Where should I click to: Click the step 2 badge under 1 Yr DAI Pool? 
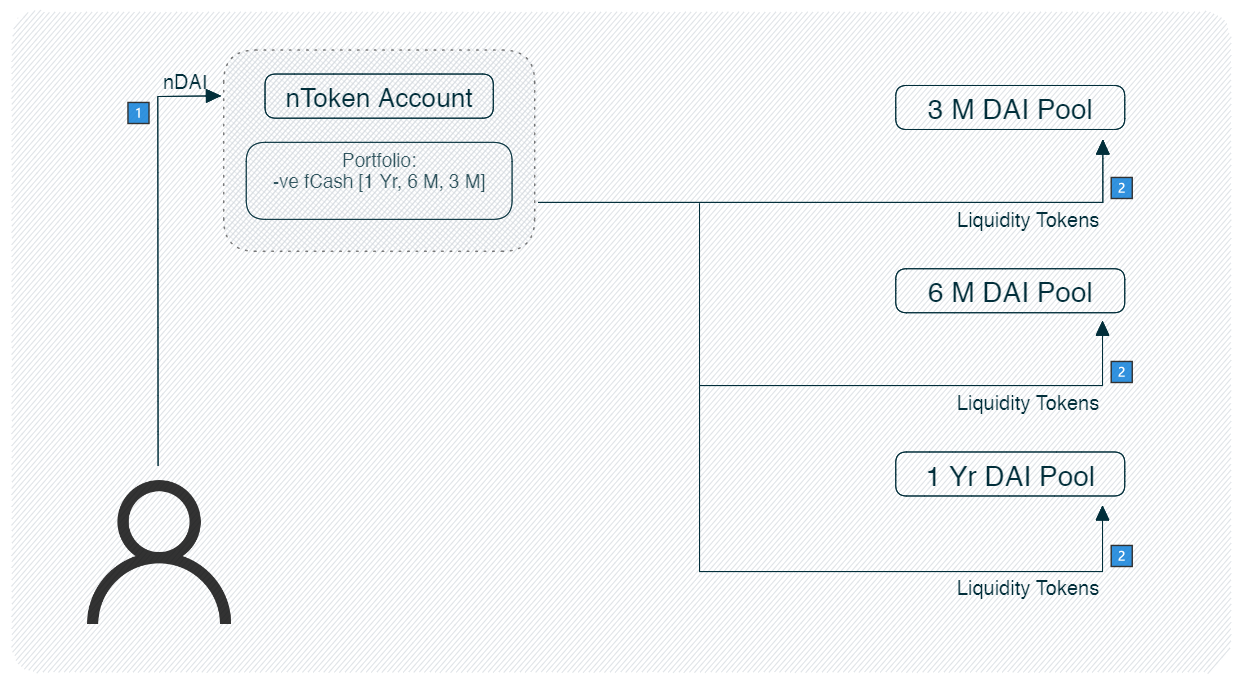click(1121, 556)
